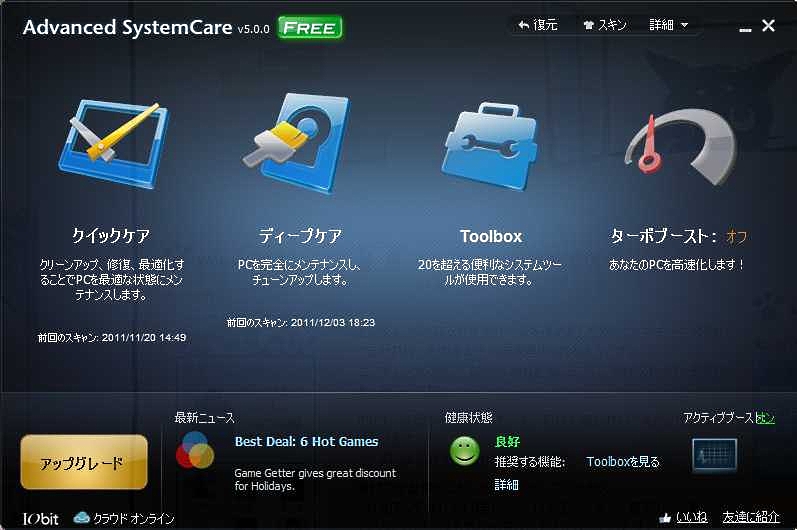Click the 推奨する機能 label
Screen dimensions: 797x530
[x=530, y=461]
